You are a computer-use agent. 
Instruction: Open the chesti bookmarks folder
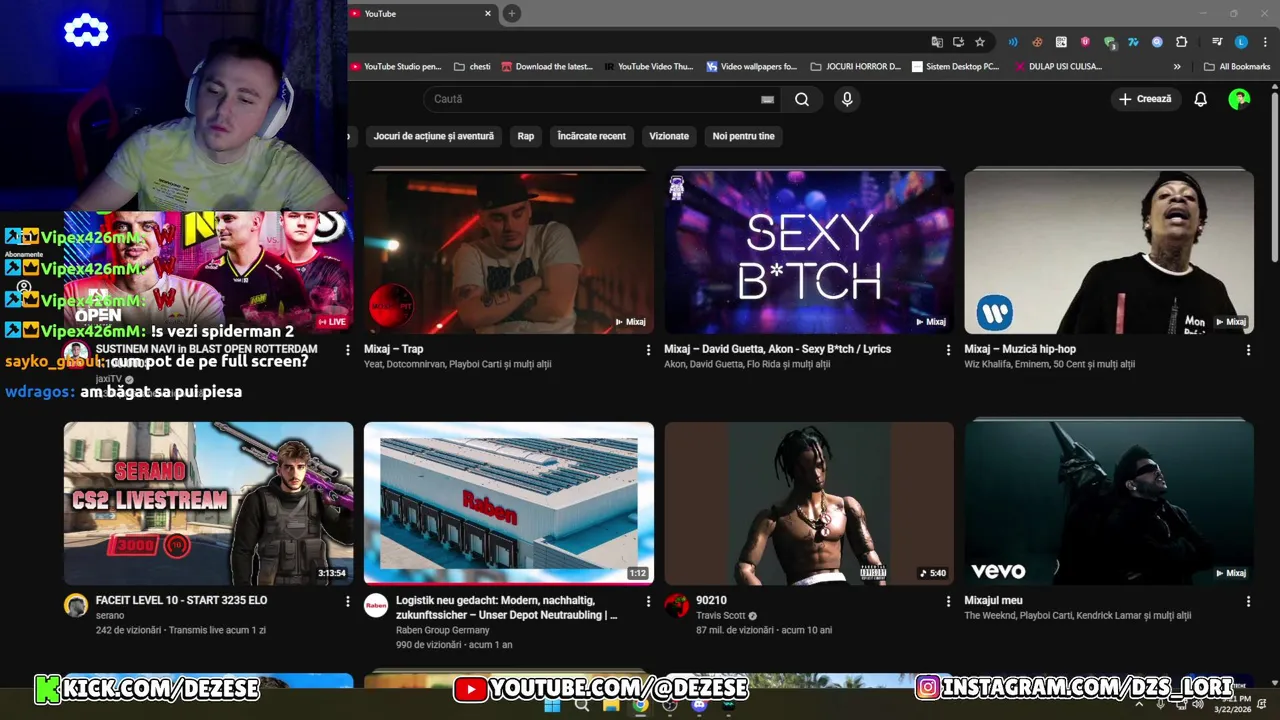[x=472, y=67]
